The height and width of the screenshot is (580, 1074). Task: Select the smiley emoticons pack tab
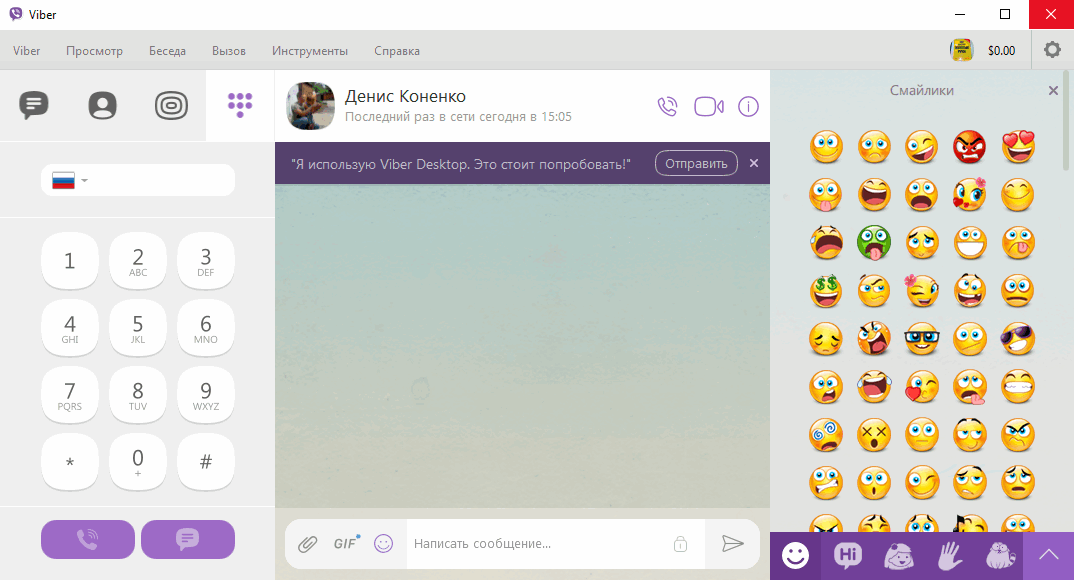tap(795, 556)
